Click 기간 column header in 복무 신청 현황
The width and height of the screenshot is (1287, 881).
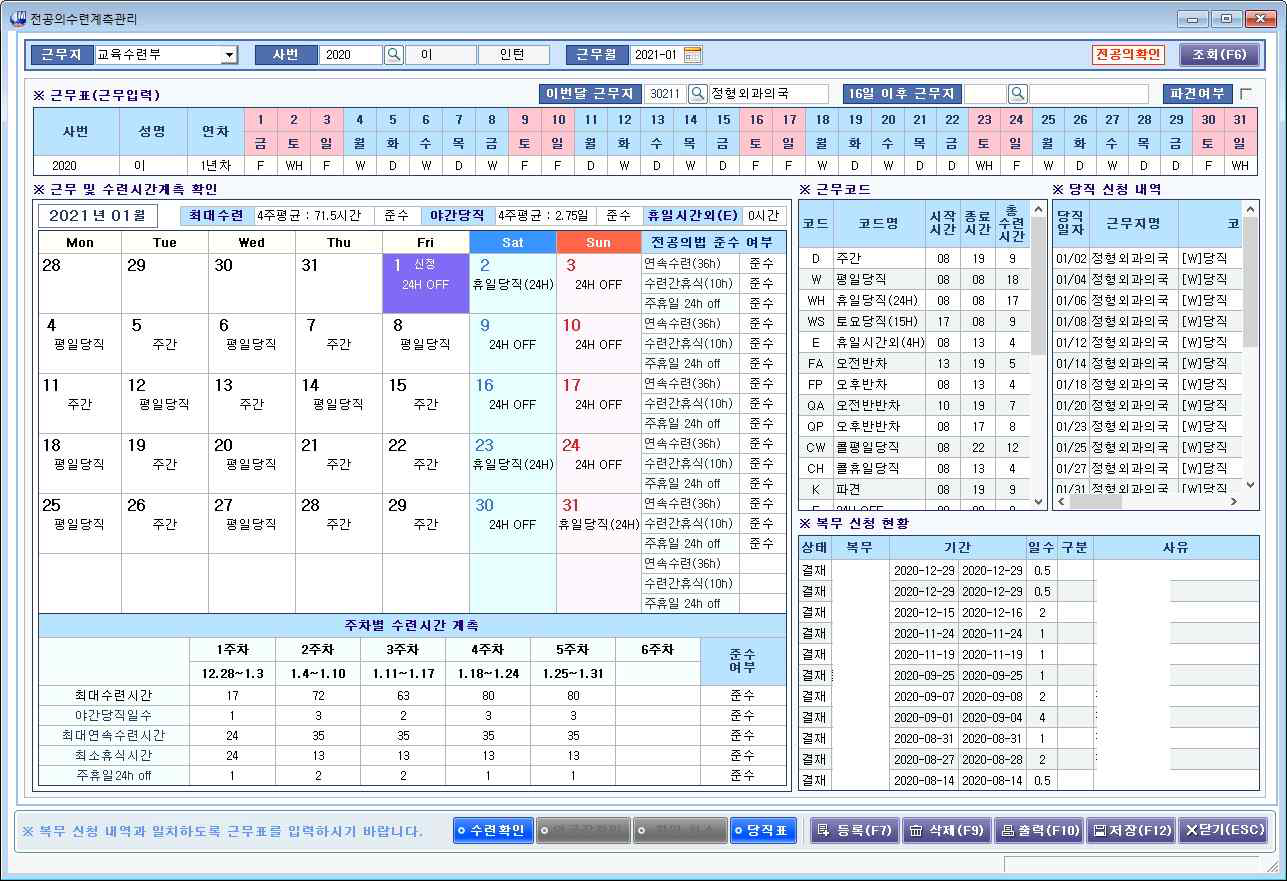(x=958, y=548)
